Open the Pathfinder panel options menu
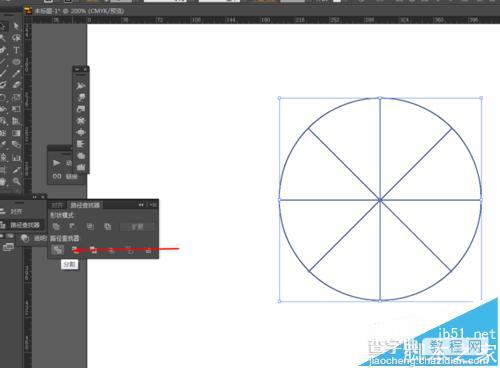Image resolution: width=500 pixels, height=368 pixels. pos(153,205)
